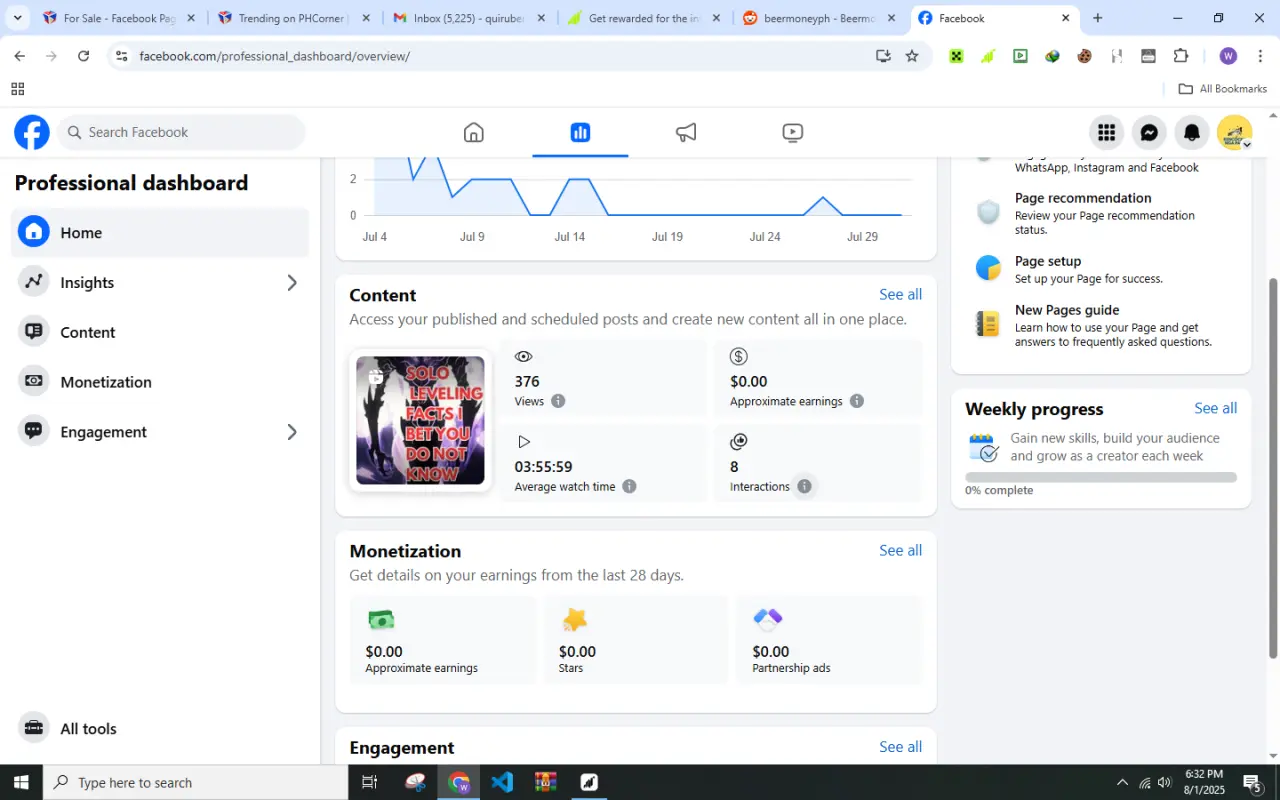The image size is (1280, 800).
Task: Show hidden system tray icons
Action: pyautogui.click(x=1121, y=783)
